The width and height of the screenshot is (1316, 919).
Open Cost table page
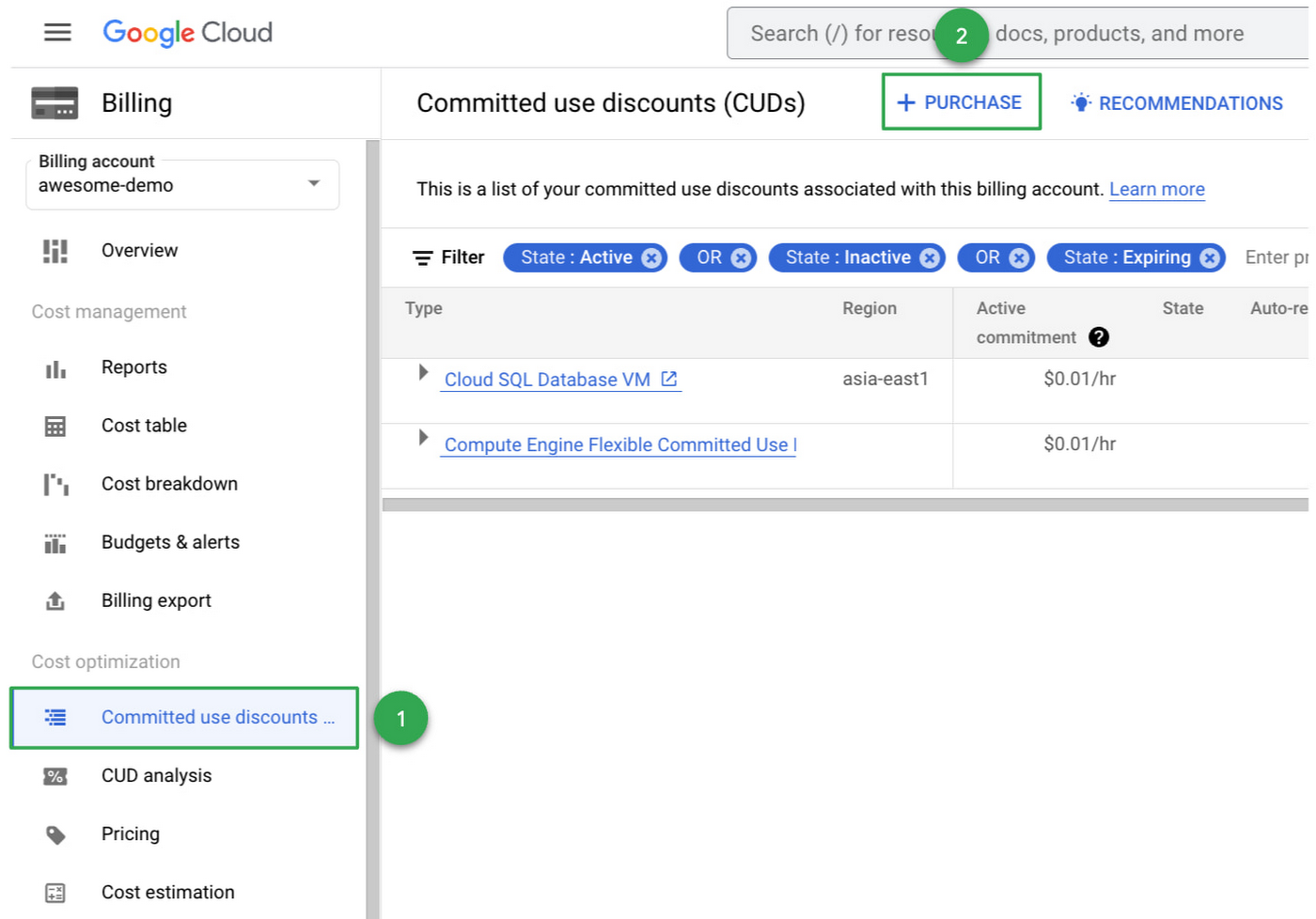(x=144, y=426)
